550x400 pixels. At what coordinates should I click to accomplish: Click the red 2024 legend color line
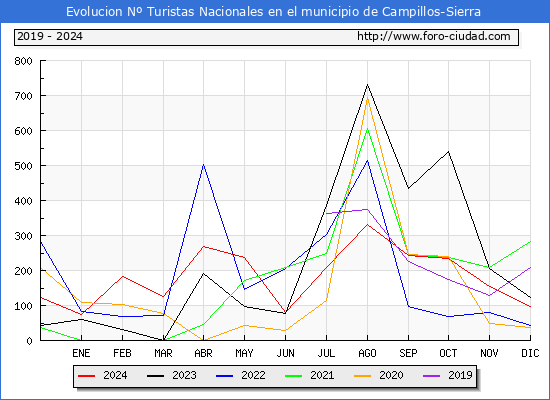click(x=86, y=376)
